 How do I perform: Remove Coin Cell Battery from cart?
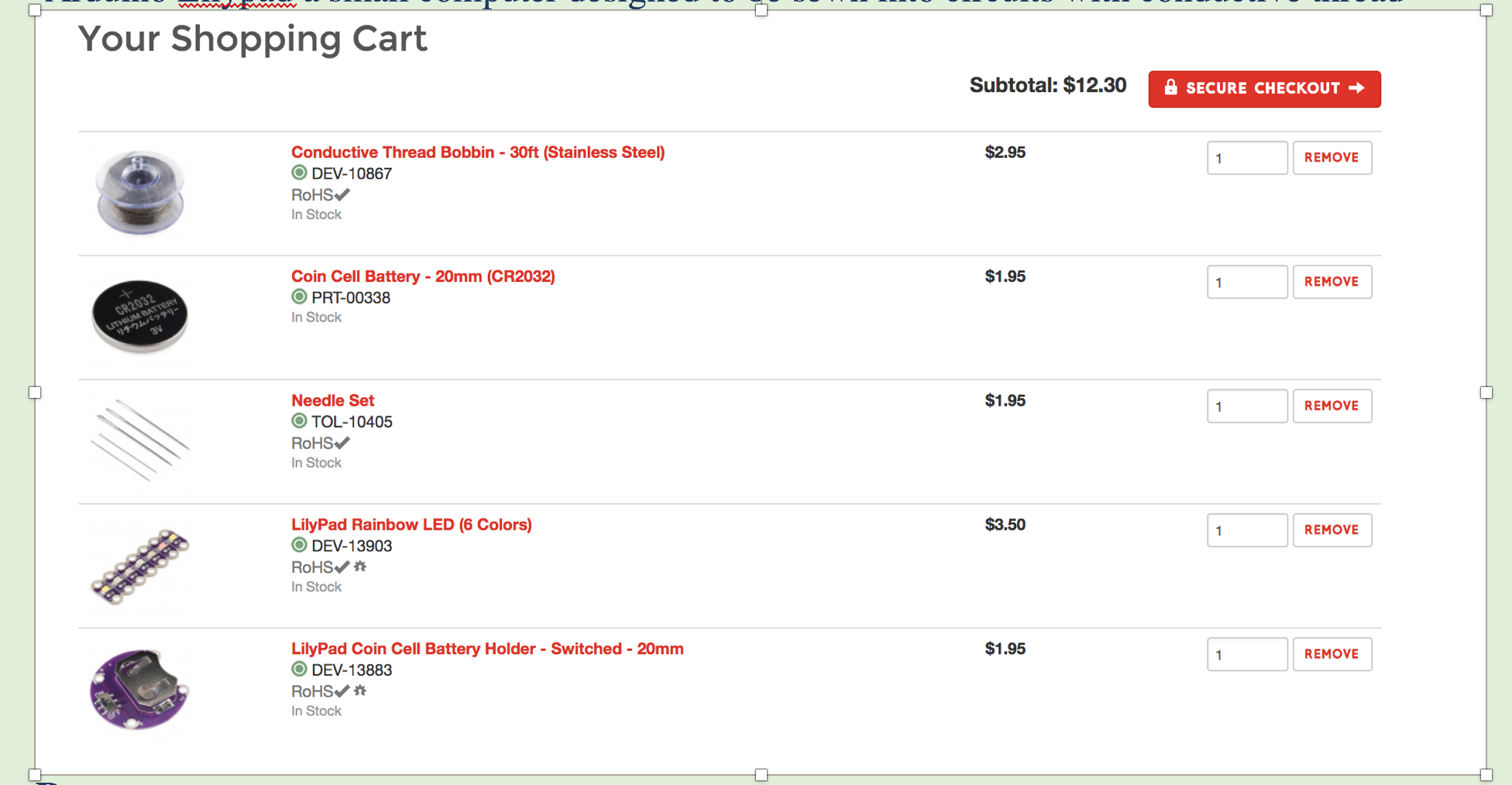click(1332, 282)
